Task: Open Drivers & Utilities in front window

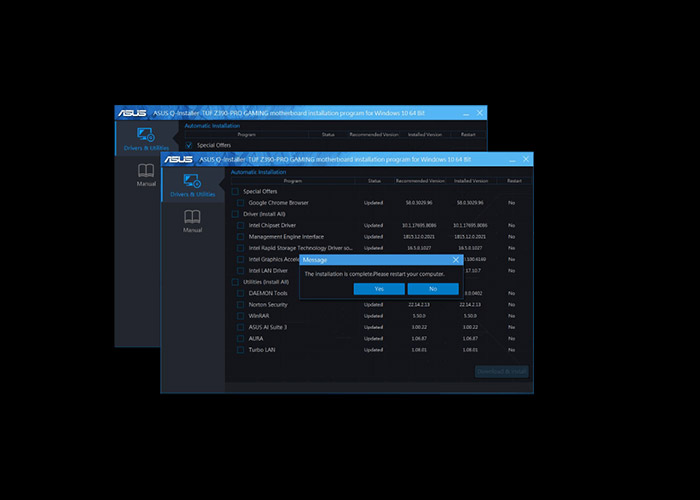Action: pos(192,185)
